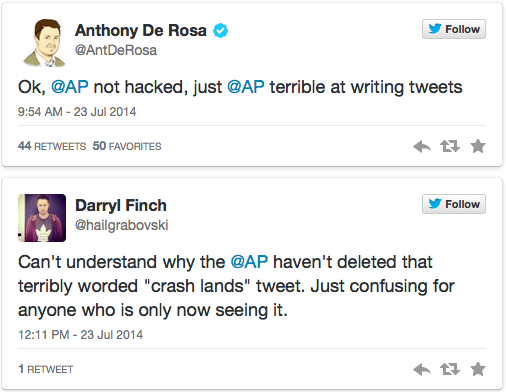The image size is (506, 392).
Task: Follow Anthony De Rosa
Action: click(x=454, y=29)
